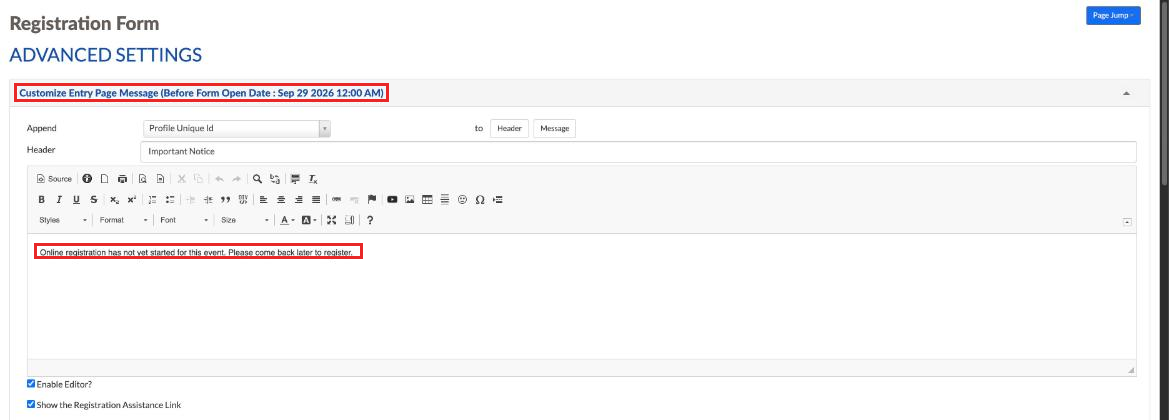Insert an anchor flag
The image size is (1169, 420).
pyautogui.click(x=371, y=200)
